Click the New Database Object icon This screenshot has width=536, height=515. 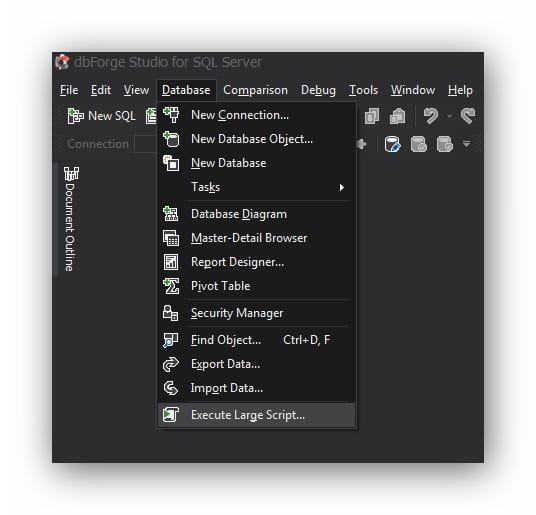(x=171, y=139)
